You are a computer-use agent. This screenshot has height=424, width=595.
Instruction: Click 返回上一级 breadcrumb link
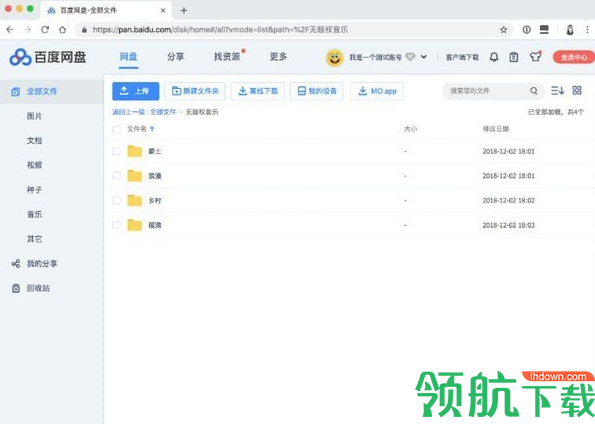pos(129,112)
